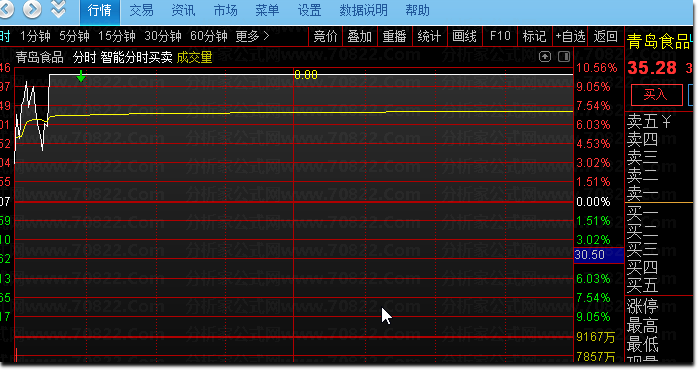Switch to the 60分钟 period
The width and height of the screenshot is (699, 370).
click(209, 36)
